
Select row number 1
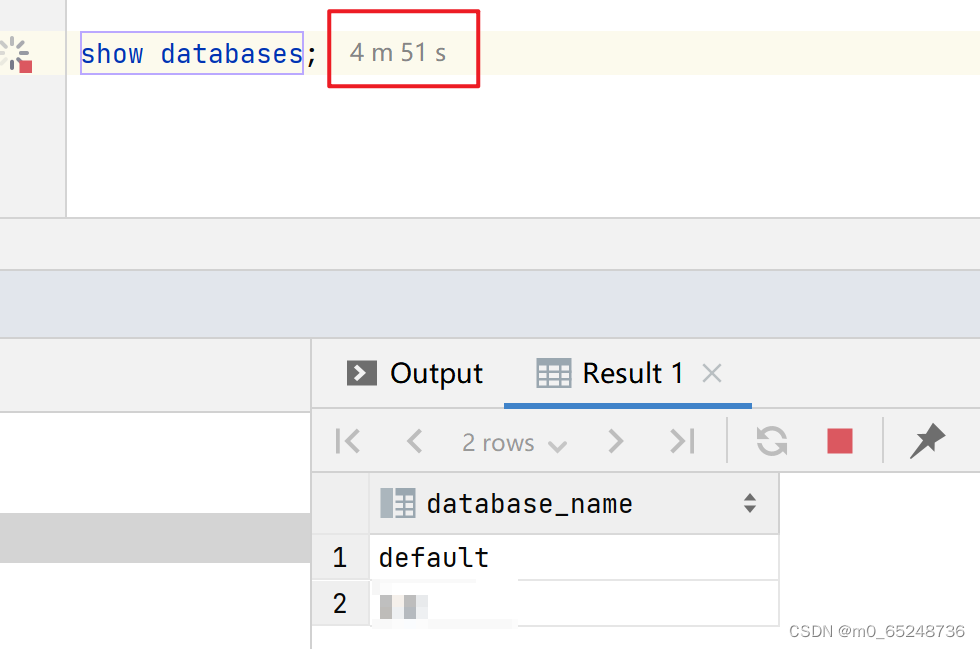(x=340, y=557)
